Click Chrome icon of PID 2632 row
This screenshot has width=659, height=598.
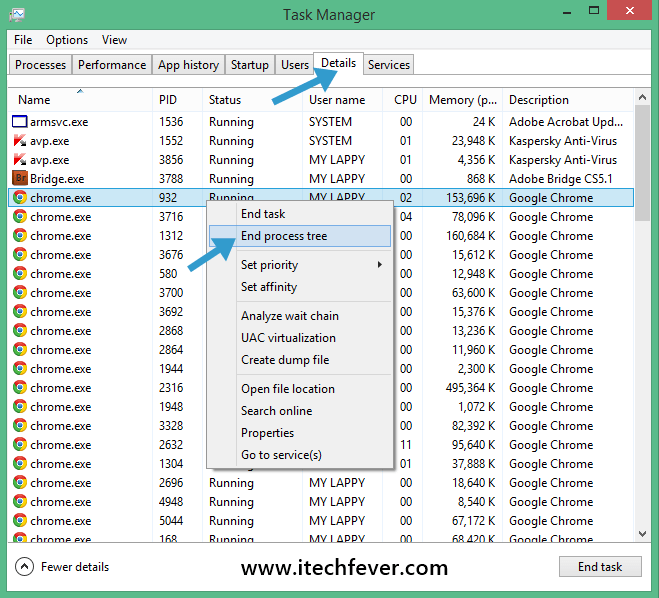click(x=20, y=444)
